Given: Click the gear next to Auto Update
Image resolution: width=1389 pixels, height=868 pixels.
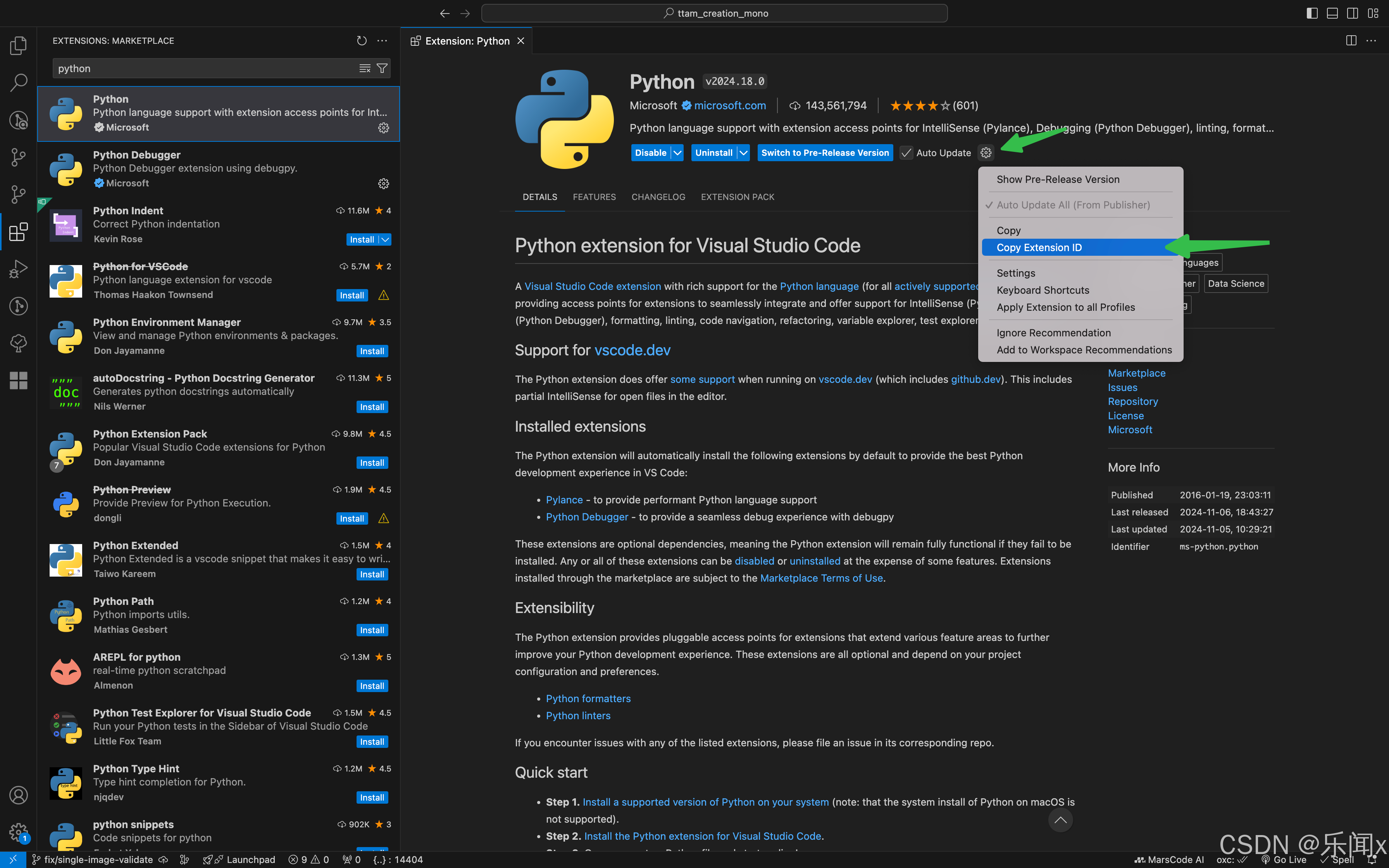Looking at the screenshot, I should point(986,153).
